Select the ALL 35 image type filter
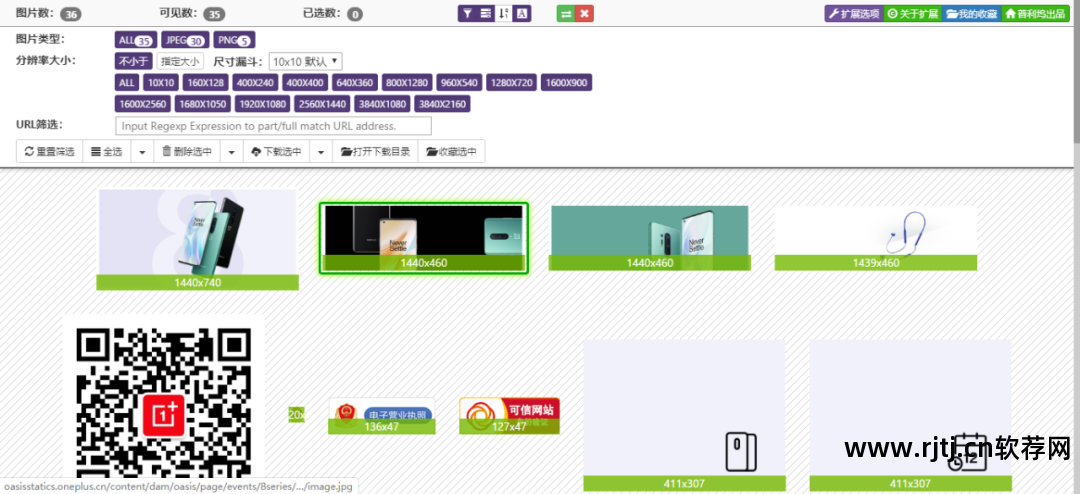This screenshot has height=494, width=1080. (136, 40)
